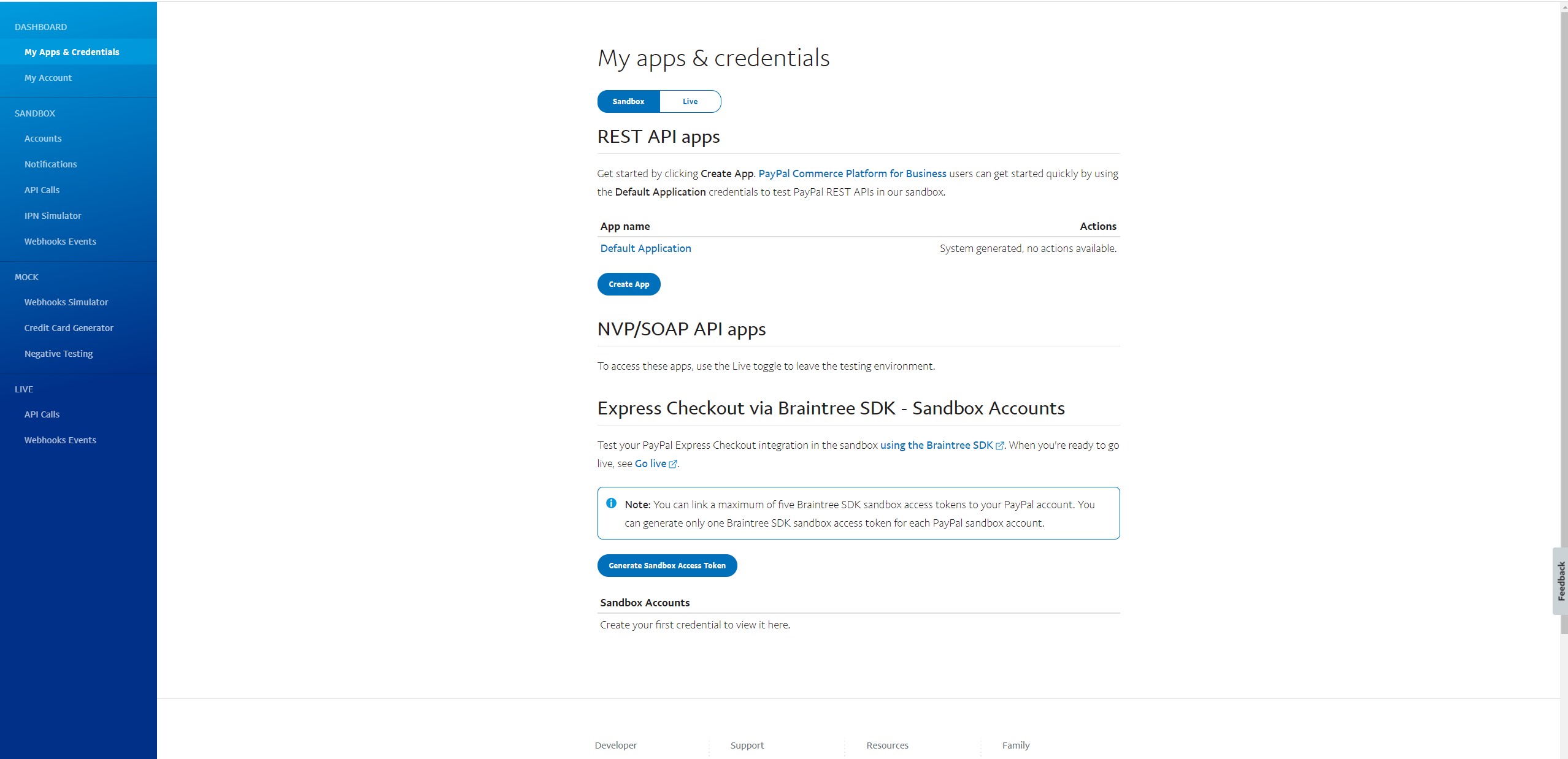Select Negative Testing in the sidebar
1568x759 pixels.
[x=58, y=353]
